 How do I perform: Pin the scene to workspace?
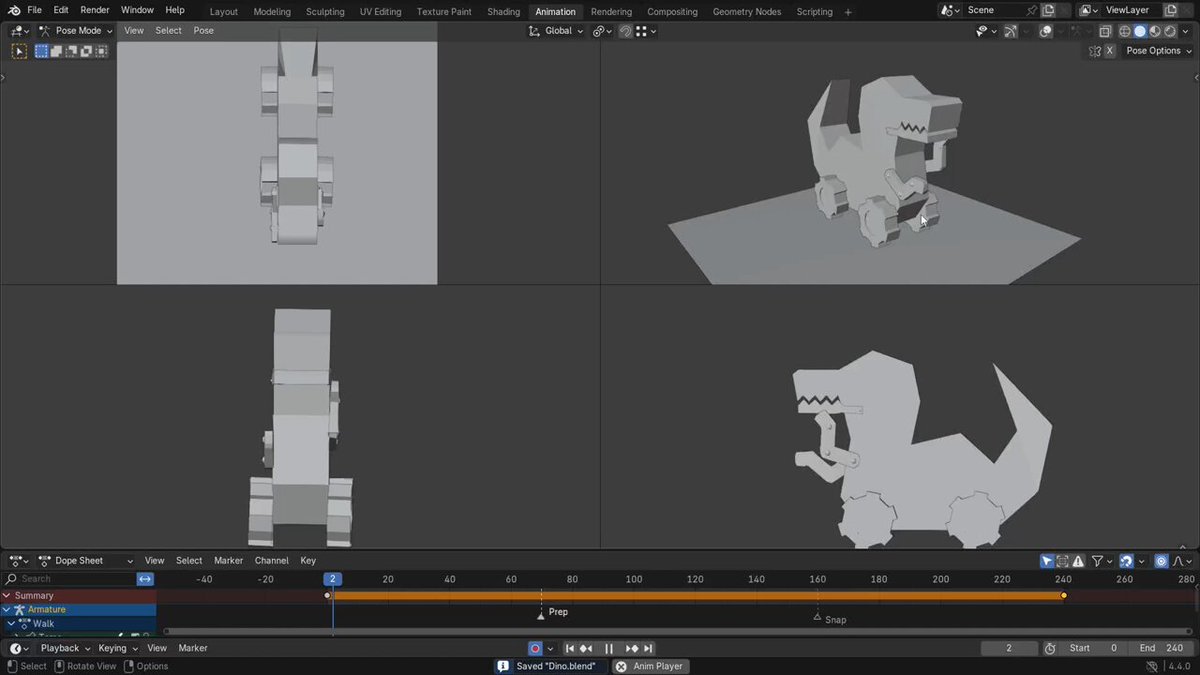tap(1032, 10)
